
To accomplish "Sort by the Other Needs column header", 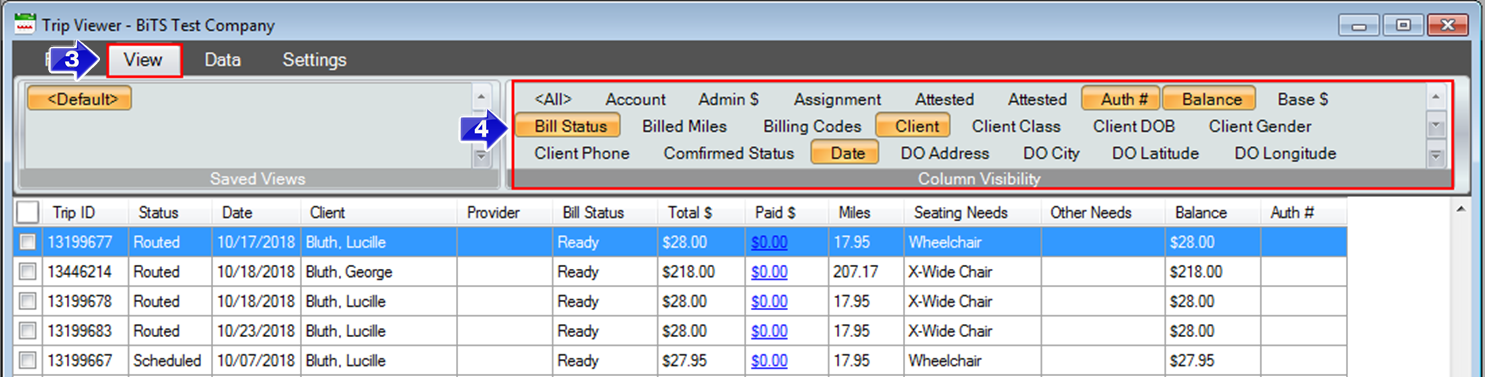I will tap(1103, 212).
